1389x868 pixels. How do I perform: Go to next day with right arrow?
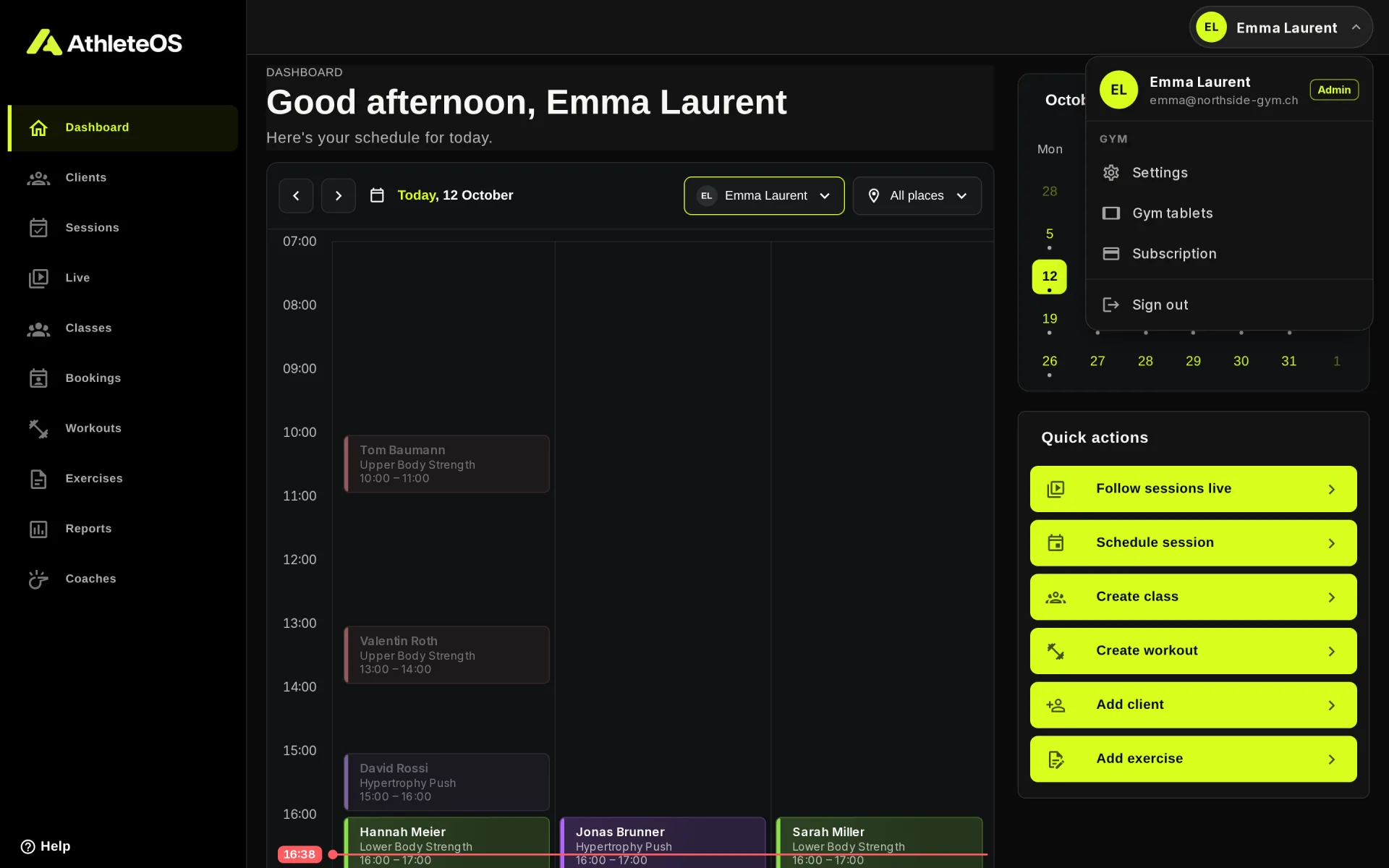[338, 196]
